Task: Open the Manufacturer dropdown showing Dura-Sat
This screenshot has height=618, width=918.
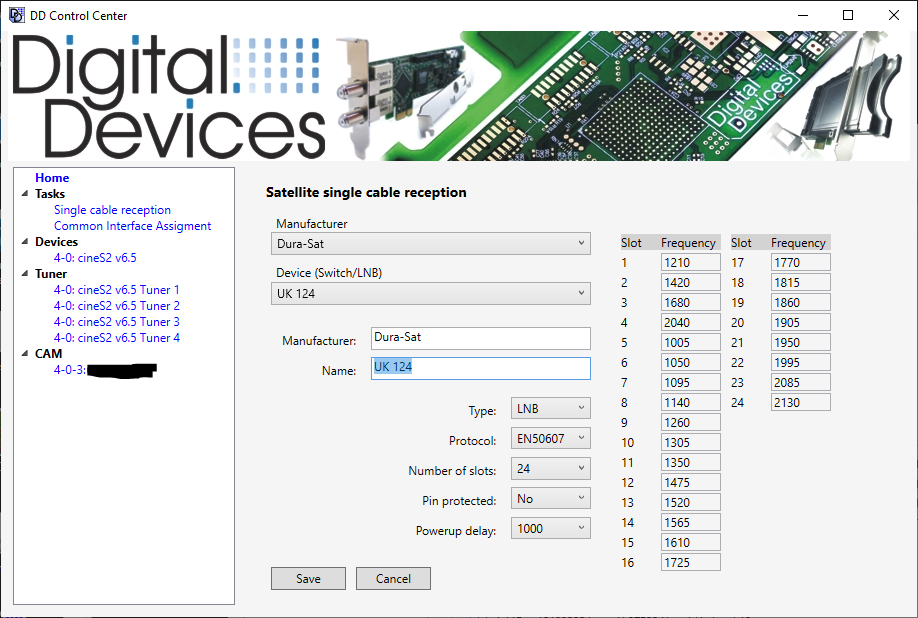Action: click(x=431, y=243)
